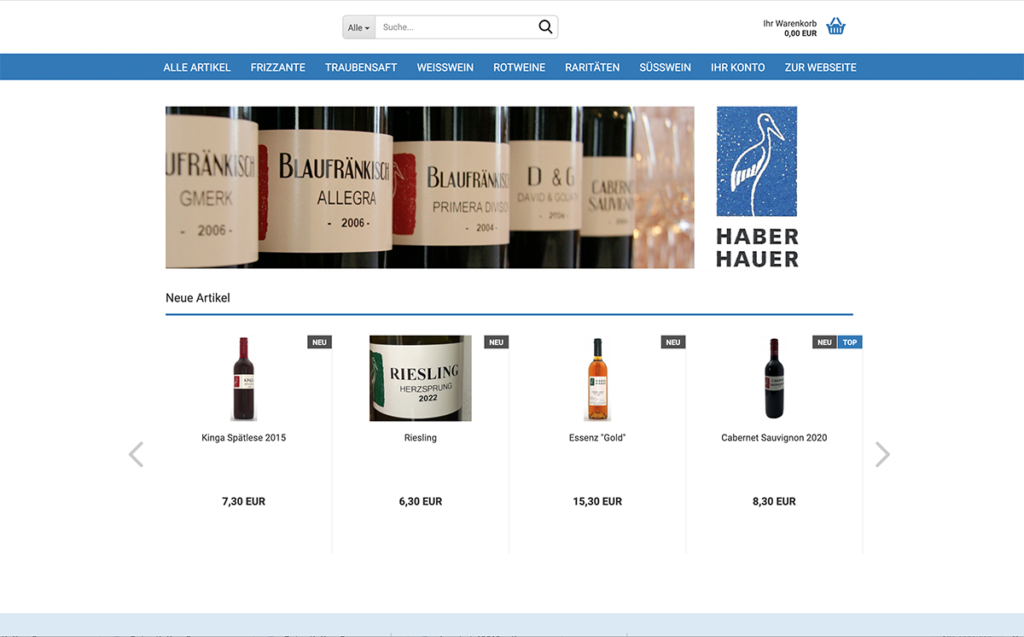Open the "Alle" search category dropdown
1024x637 pixels.
(x=358, y=27)
